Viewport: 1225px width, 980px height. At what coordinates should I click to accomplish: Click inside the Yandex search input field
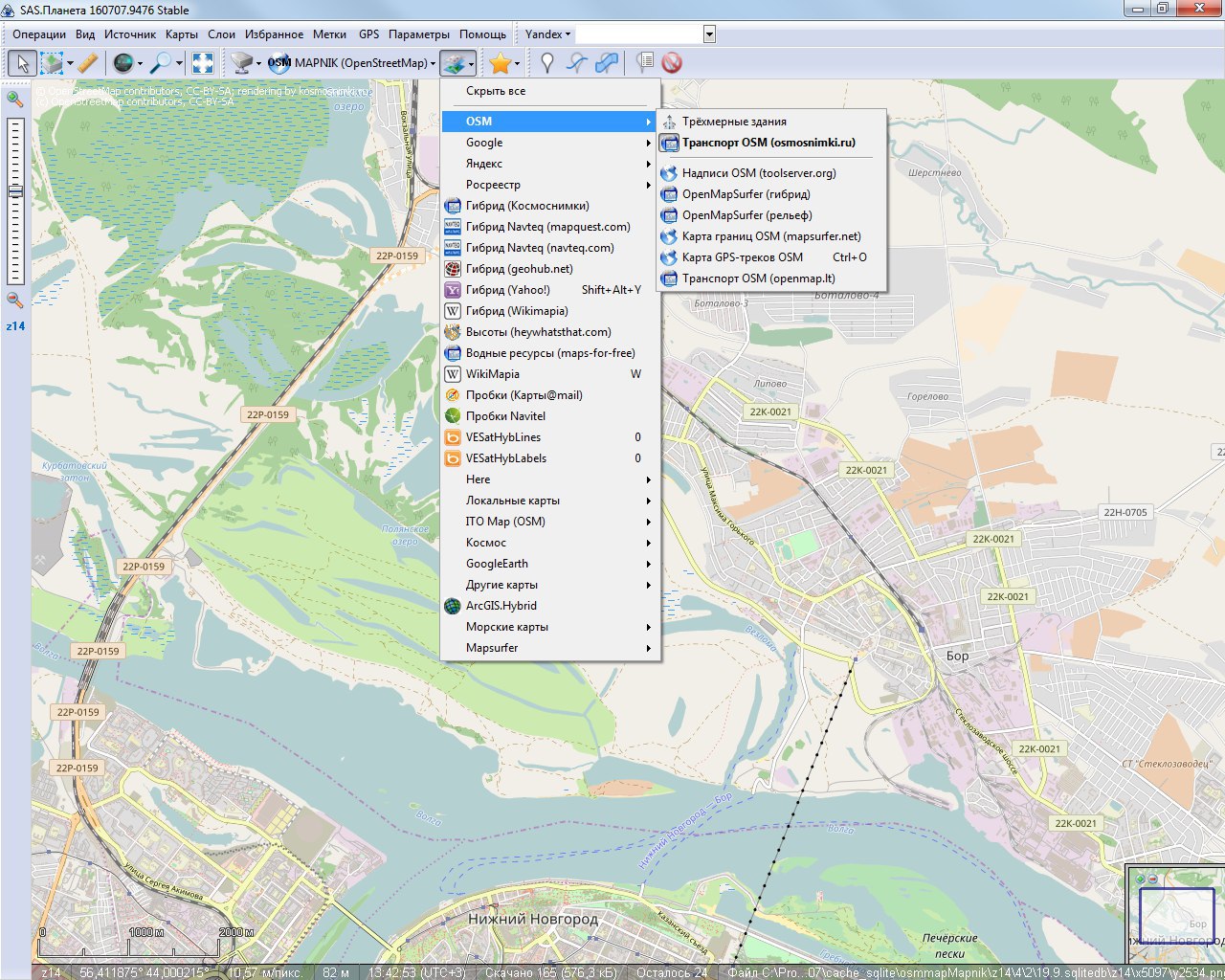coord(638,34)
